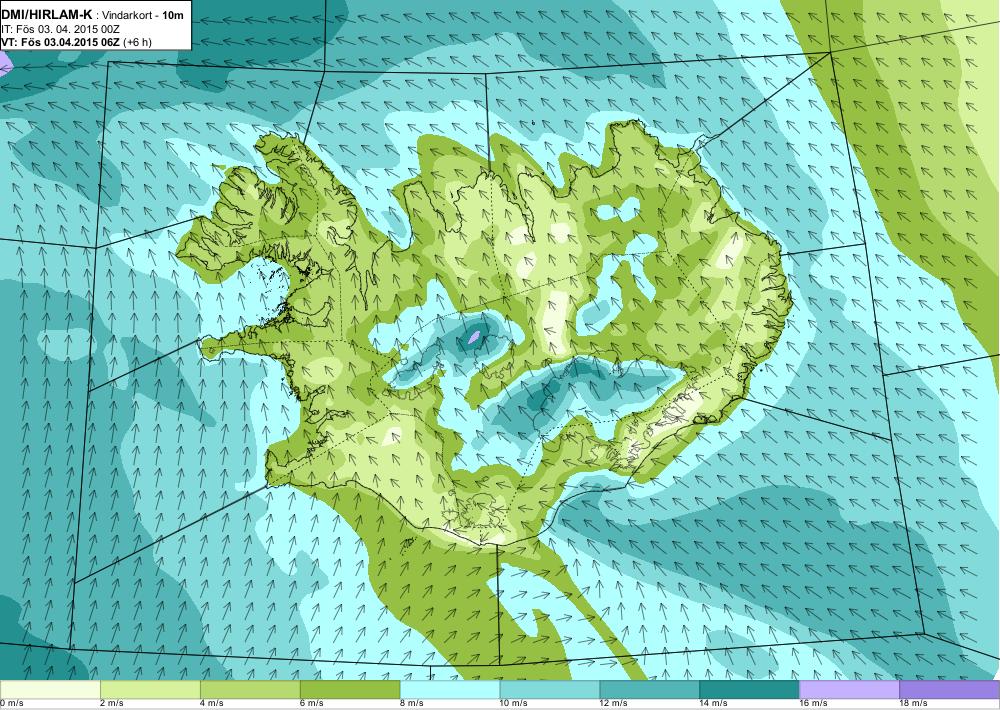Select the 16 m/s legend color swatch

click(849, 690)
